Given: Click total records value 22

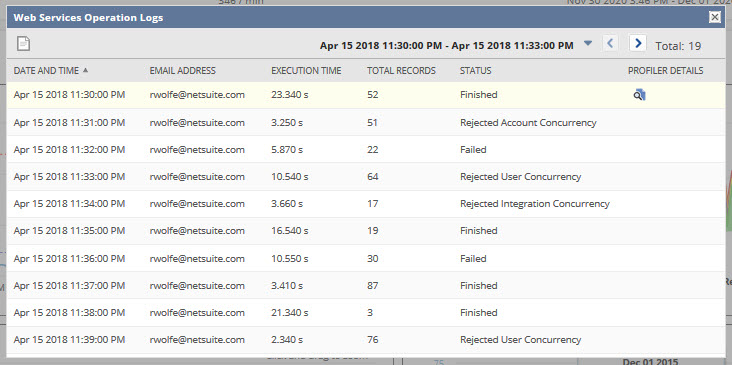Looking at the screenshot, I should tap(373, 150).
